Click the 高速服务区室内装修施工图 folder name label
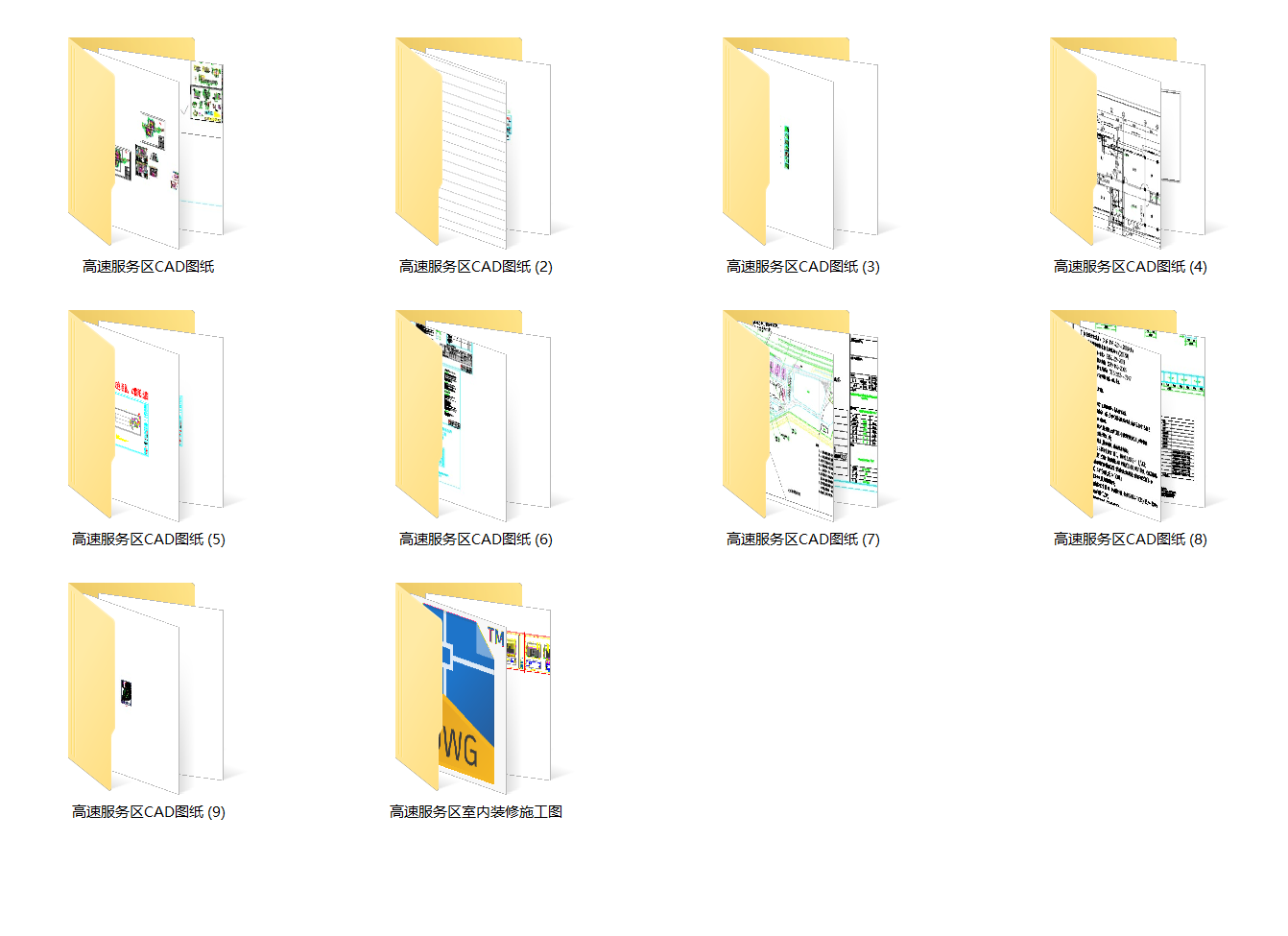Viewport: 1288px width, 936px height. 475,812
